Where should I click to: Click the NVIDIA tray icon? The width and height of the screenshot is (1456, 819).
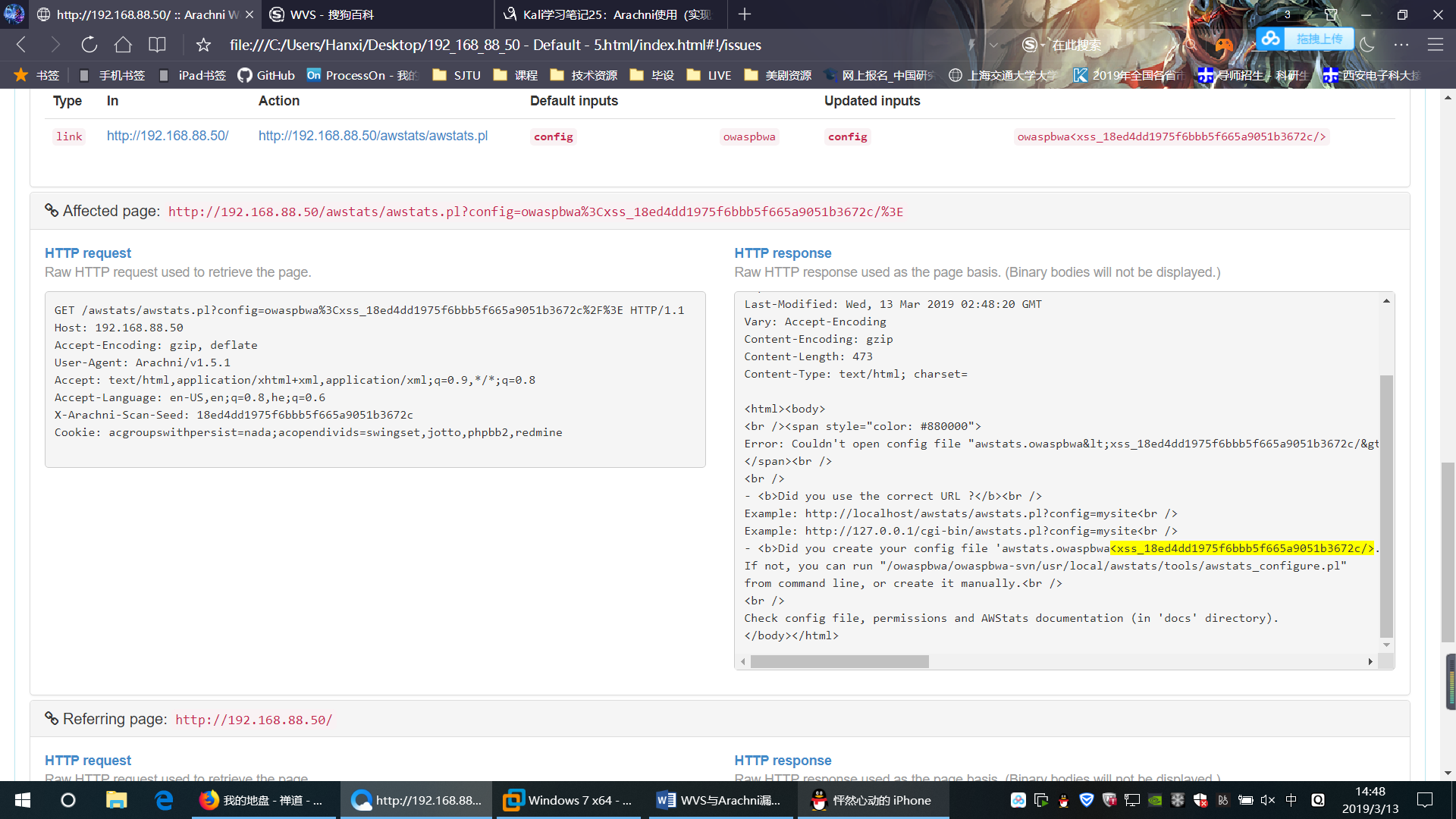1155,800
